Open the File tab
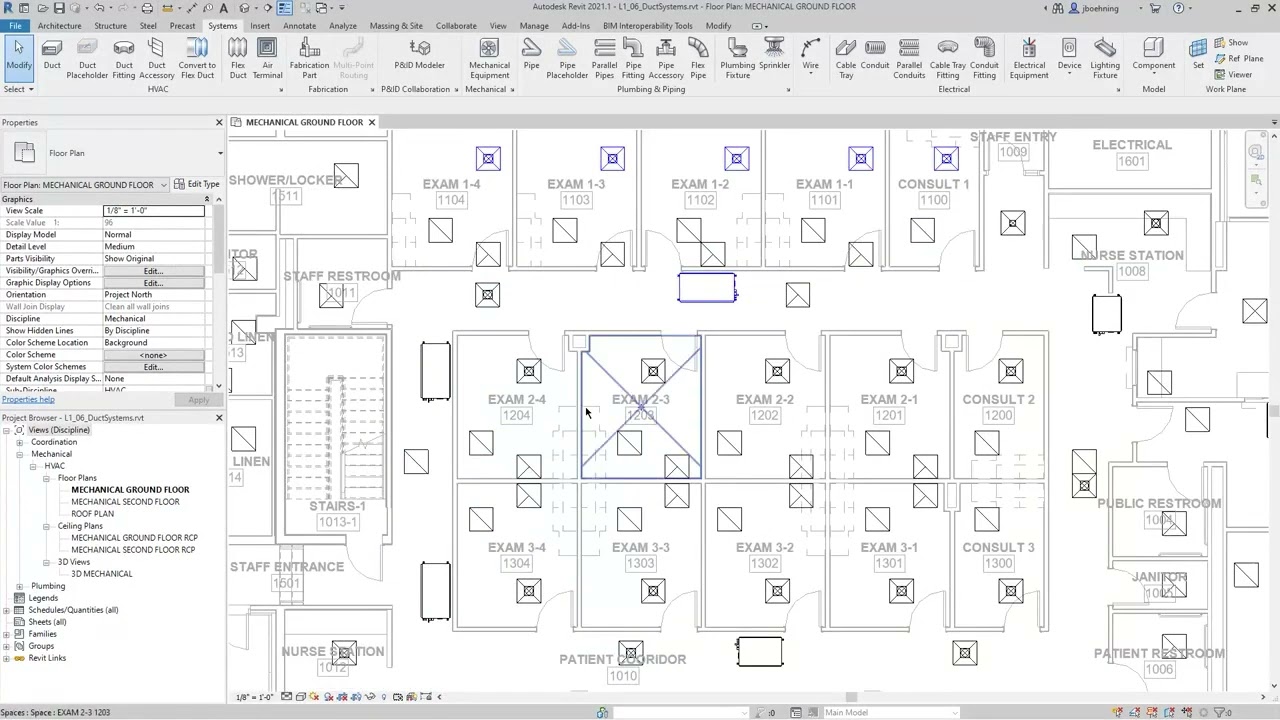 point(15,26)
